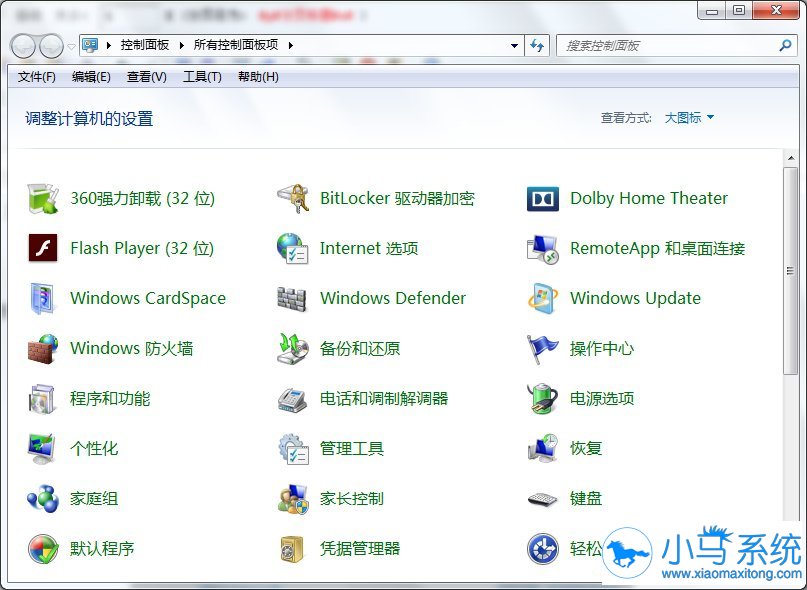Viewport: 807px width, 590px height.
Task: Expand the arrow after 所有控制面板项 breadcrumb
Action: click(291, 45)
